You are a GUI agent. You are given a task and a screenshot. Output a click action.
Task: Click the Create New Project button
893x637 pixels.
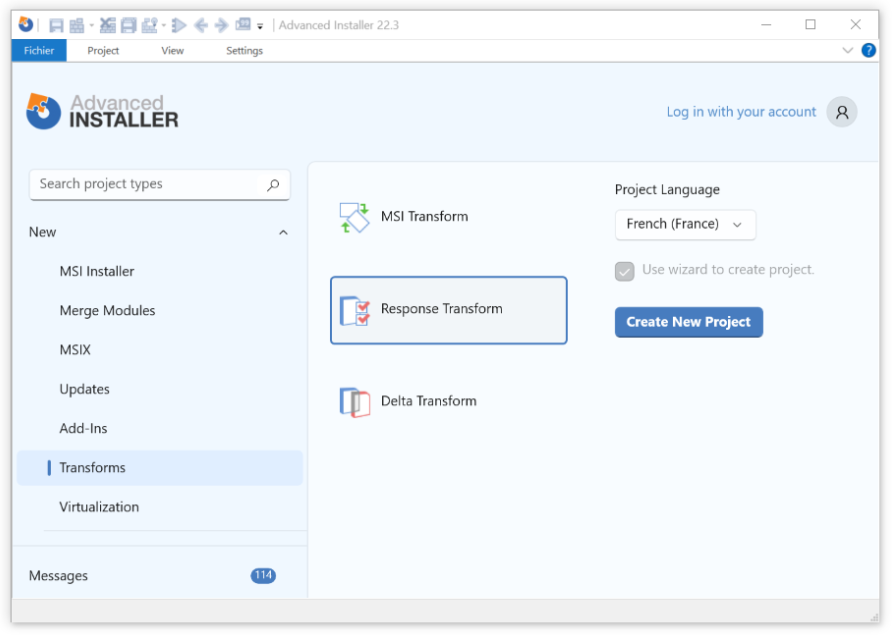(688, 322)
